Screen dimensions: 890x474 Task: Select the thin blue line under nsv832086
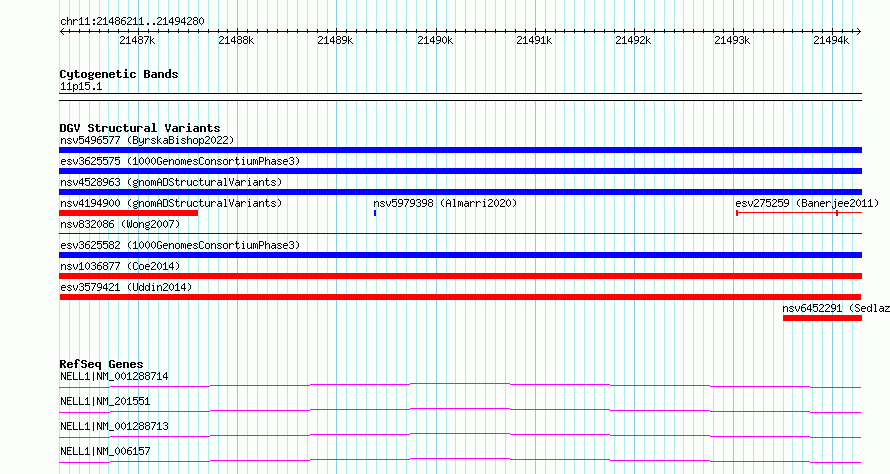(x=460, y=233)
